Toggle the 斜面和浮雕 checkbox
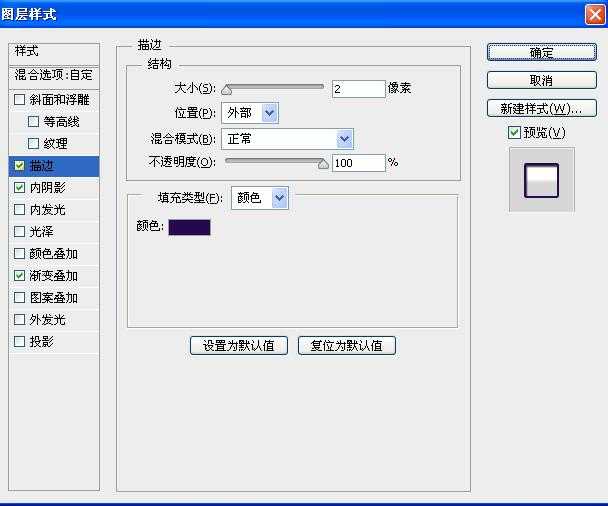608x506 pixels. coord(20,100)
